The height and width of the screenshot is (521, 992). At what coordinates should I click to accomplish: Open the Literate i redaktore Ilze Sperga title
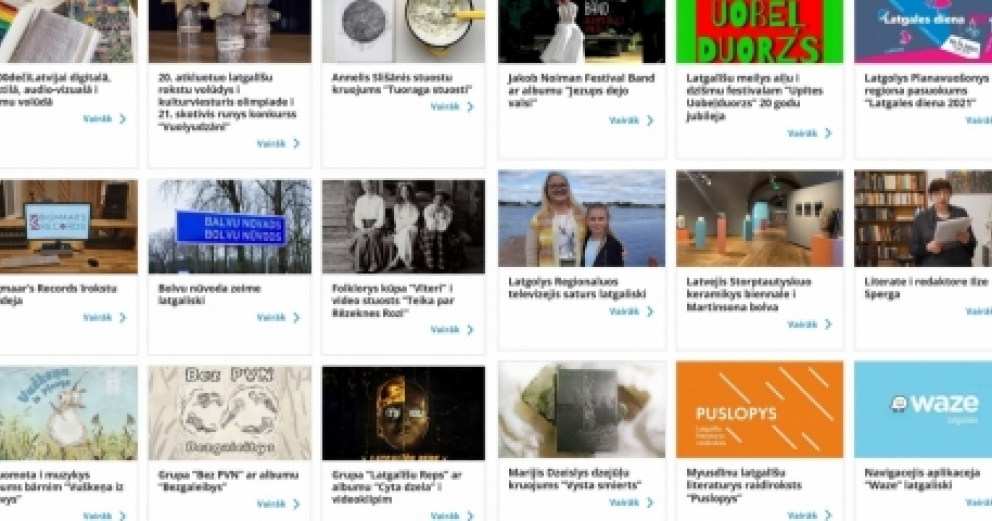click(926, 288)
